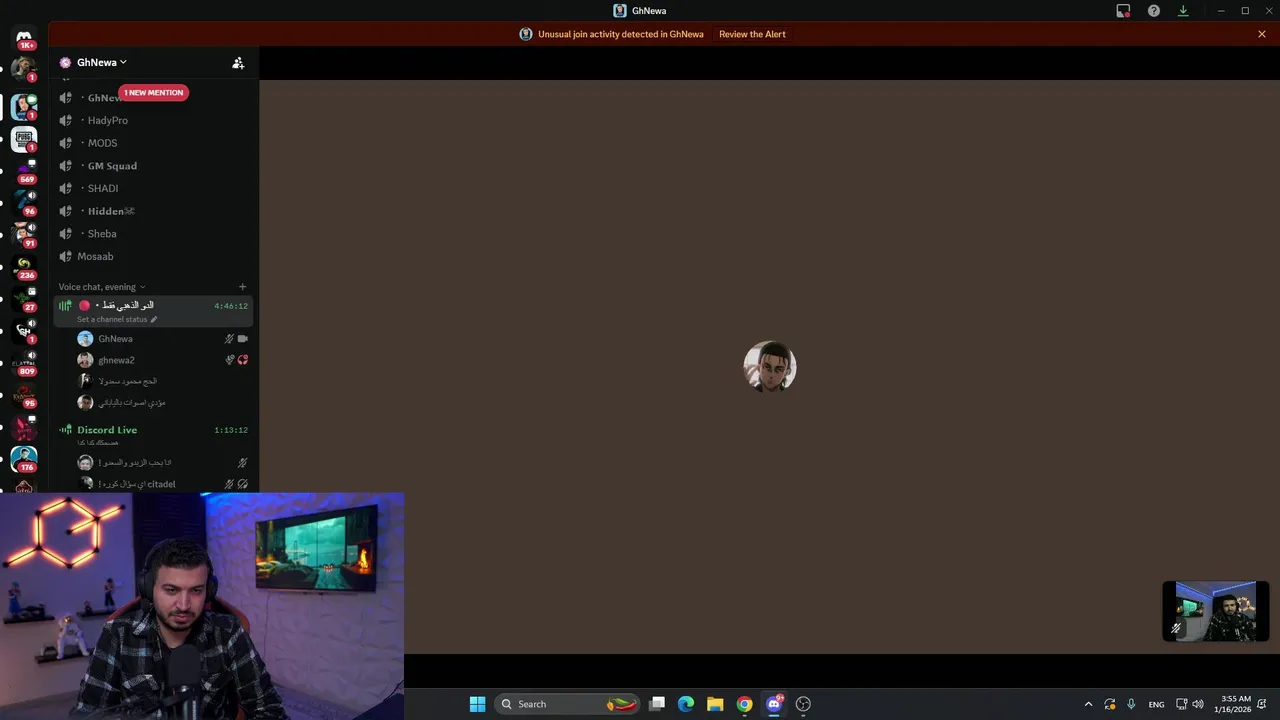The width and height of the screenshot is (1280, 720).
Task: Click Review the Alert link
Action: (x=752, y=34)
